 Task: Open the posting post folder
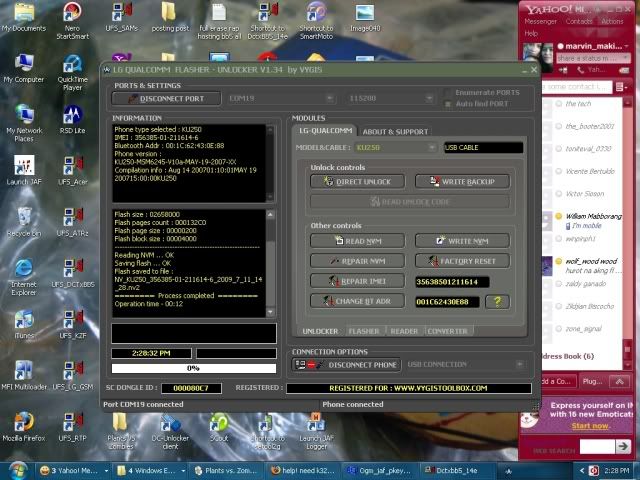coord(170,17)
